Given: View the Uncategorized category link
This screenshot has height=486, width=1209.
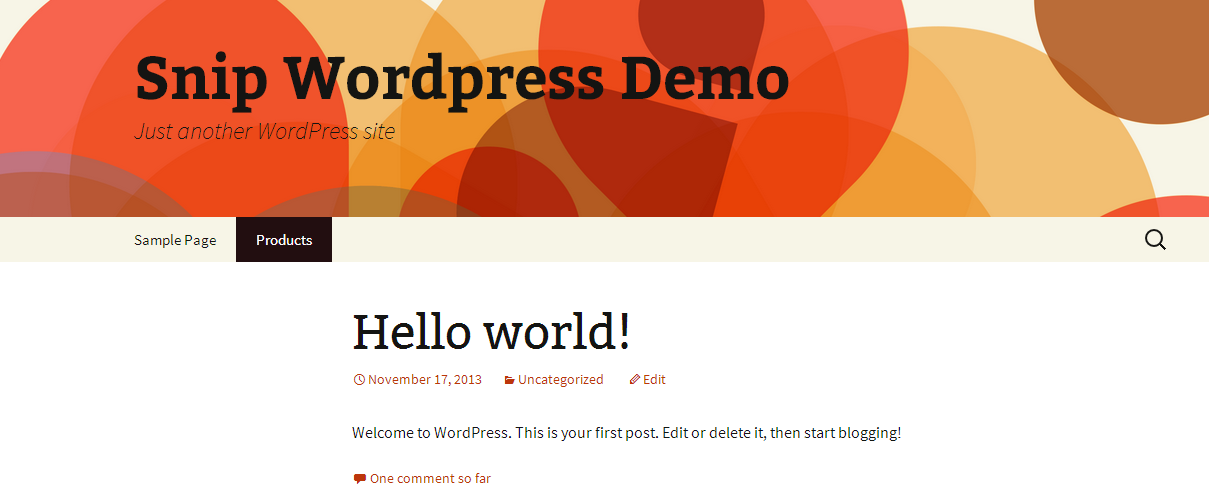Looking at the screenshot, I should (561, 380).
